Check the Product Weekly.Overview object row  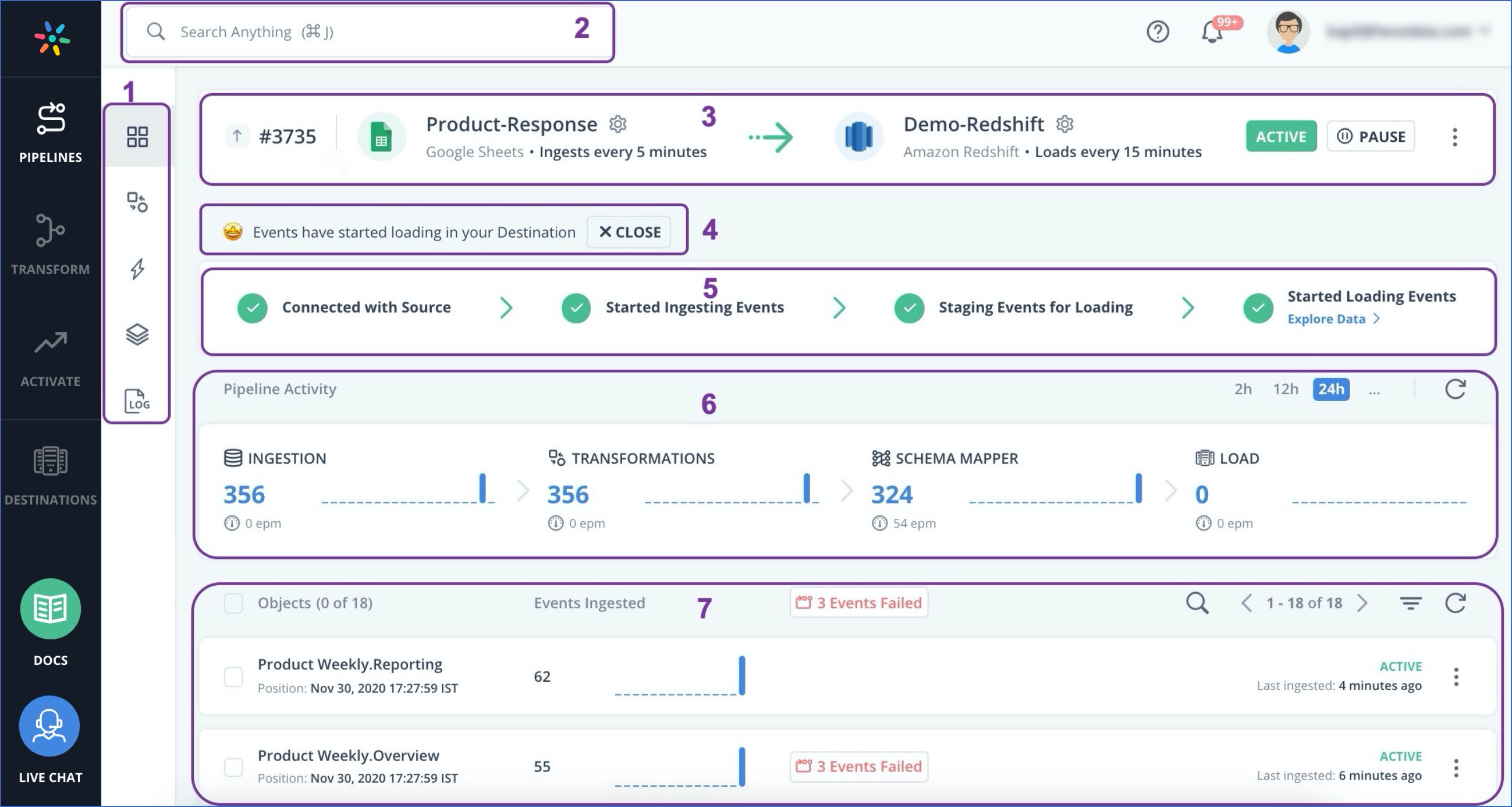pos(233,766)
